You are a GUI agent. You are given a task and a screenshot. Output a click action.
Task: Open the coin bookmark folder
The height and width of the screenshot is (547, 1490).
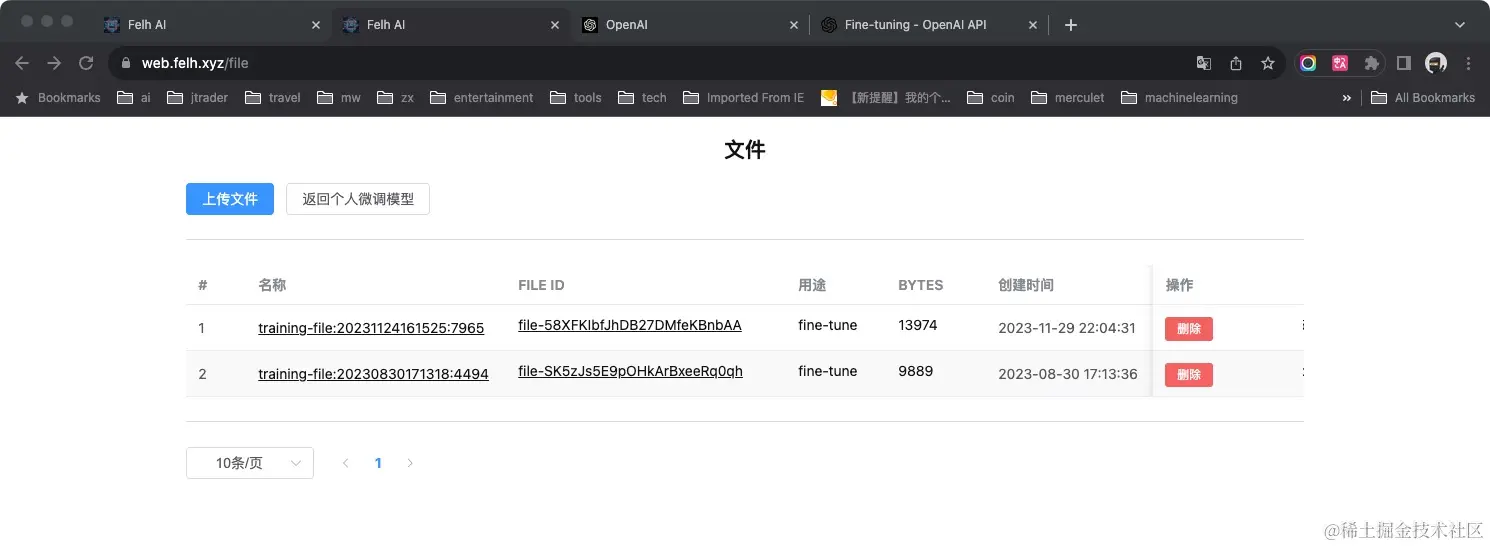pyautogui.click(x=991, y=97)
